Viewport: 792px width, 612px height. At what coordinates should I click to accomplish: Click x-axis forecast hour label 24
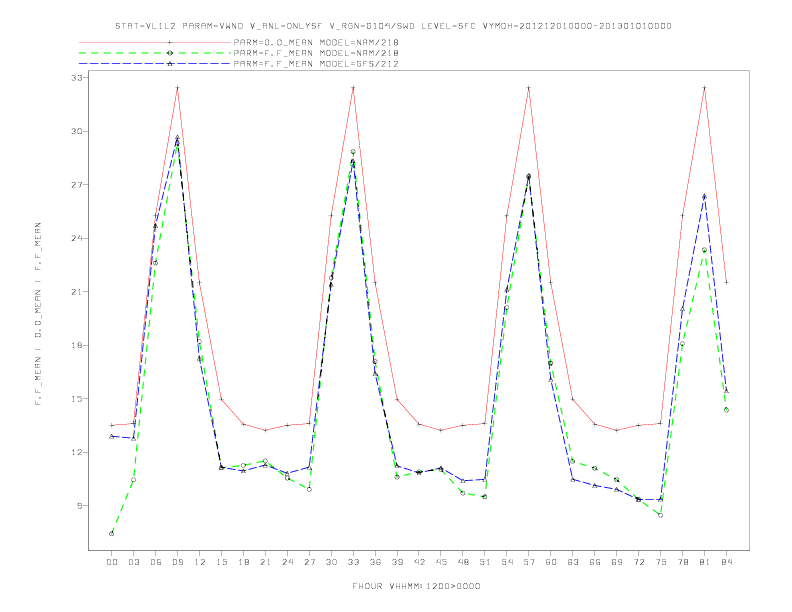click(x=287, y=562)
